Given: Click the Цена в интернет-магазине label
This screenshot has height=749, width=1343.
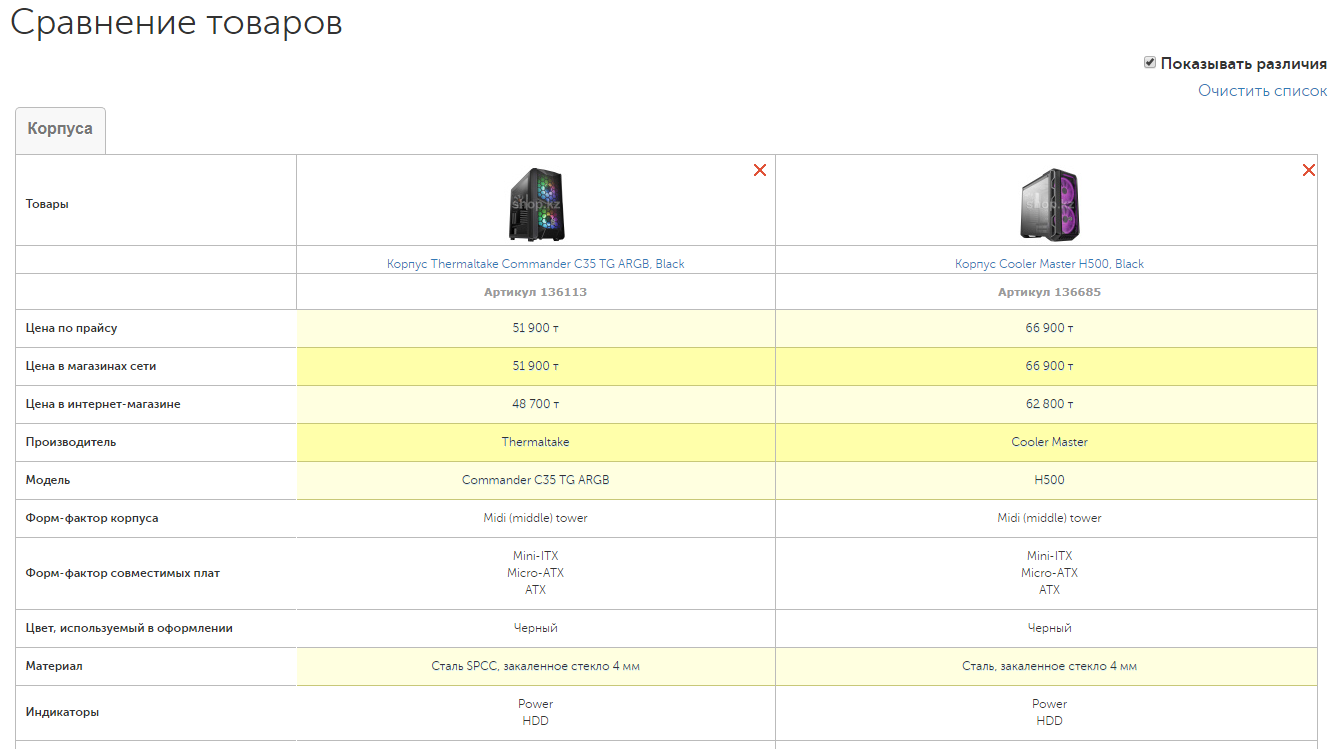Looking at the screenshot, I should pos(103,404).
